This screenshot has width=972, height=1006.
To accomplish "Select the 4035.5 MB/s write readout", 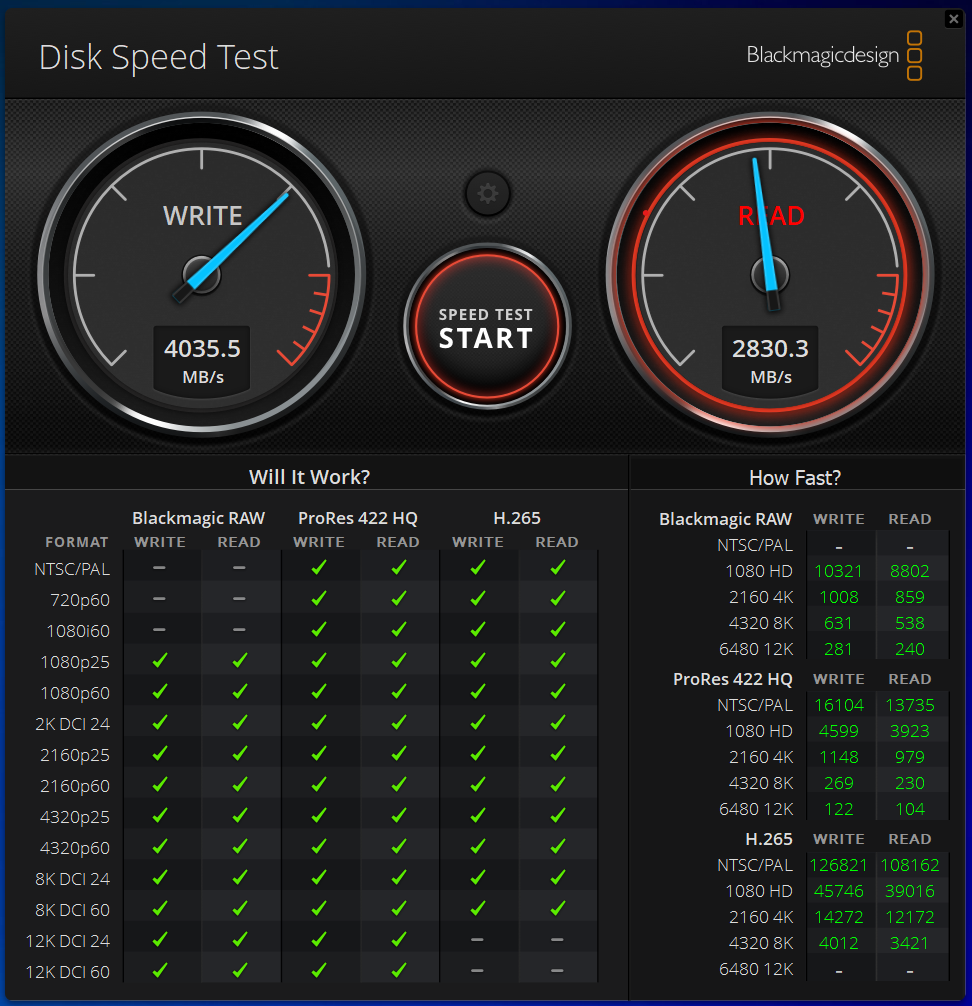I will (202, 361).
